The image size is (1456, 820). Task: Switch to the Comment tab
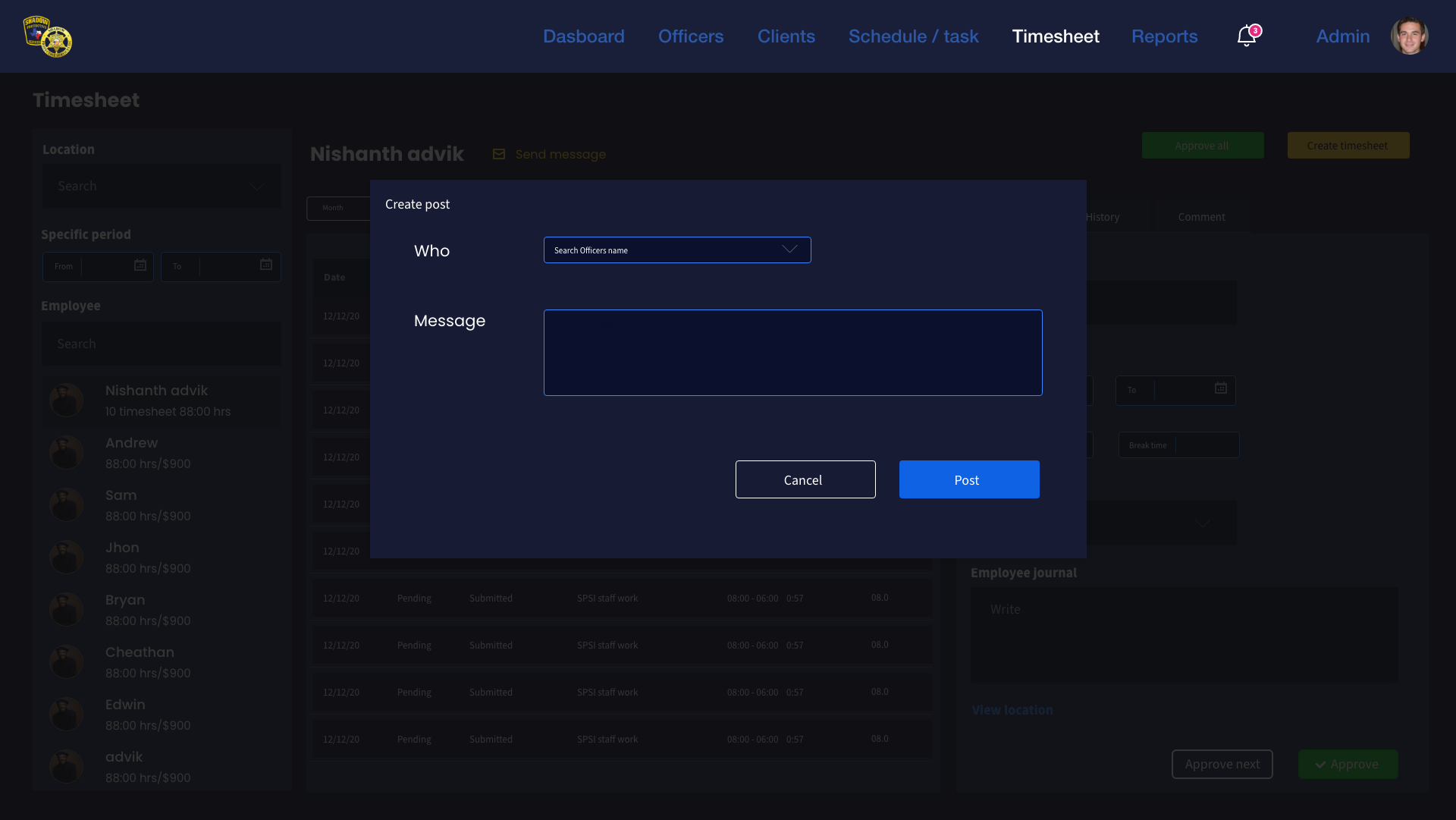click(x=1201, y=217)
